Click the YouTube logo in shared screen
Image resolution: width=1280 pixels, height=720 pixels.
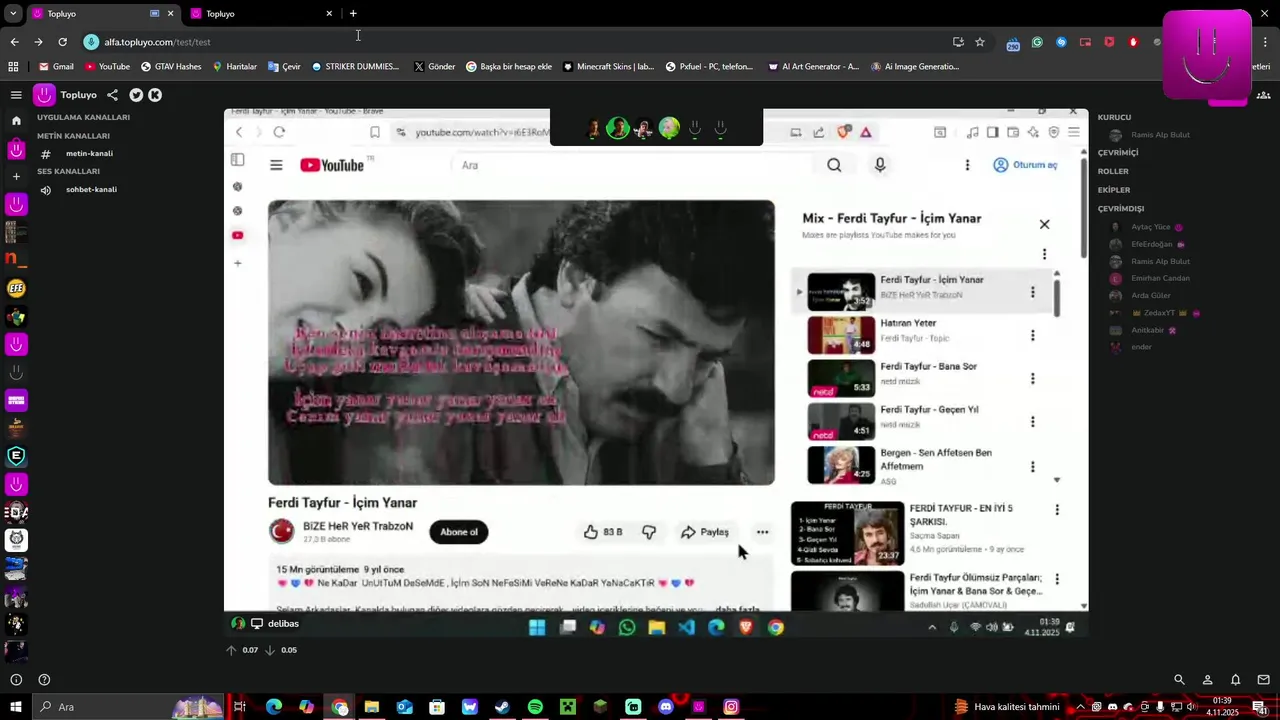click(331, 165)
